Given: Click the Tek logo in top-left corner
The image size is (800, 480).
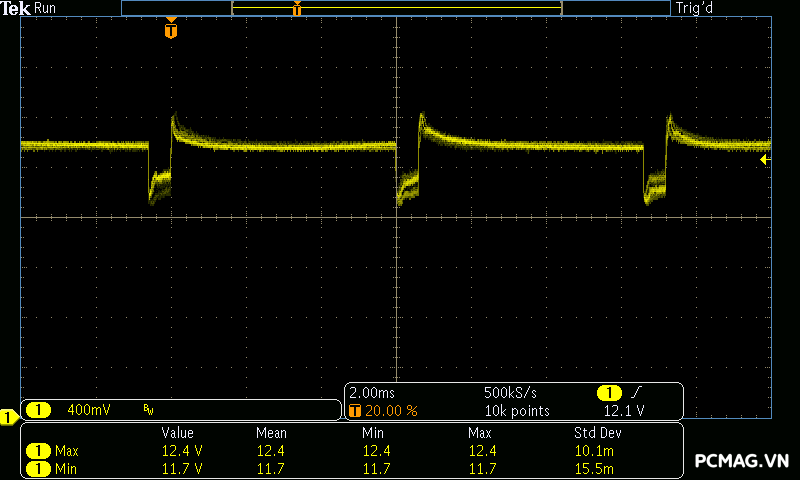Looking at the screenshot, I should 16,8.
